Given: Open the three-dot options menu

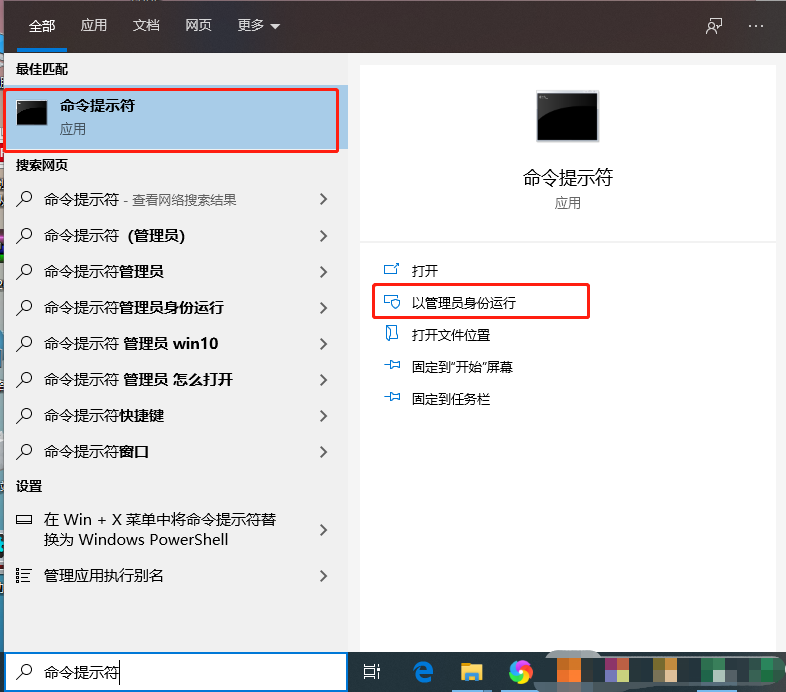Looking at the screenshot, I should pos(756,26).
